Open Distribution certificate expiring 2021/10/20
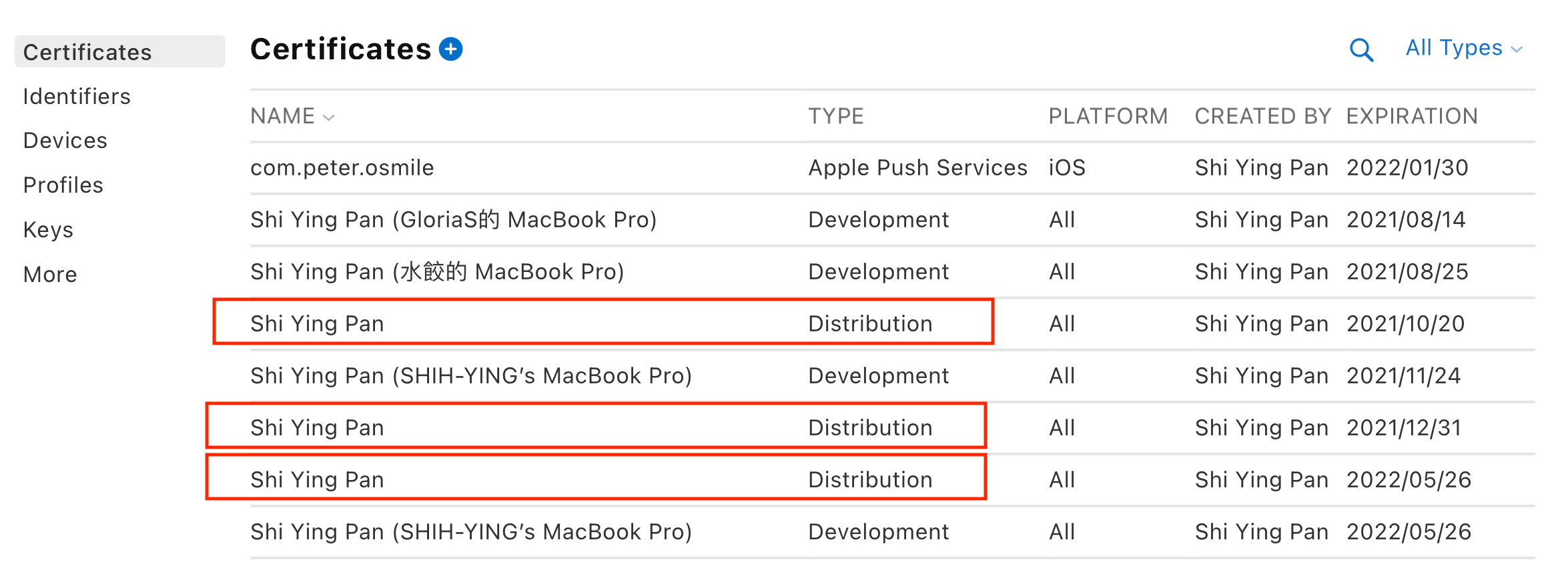This screenshot has width=1568, height=576. point(892,324)
